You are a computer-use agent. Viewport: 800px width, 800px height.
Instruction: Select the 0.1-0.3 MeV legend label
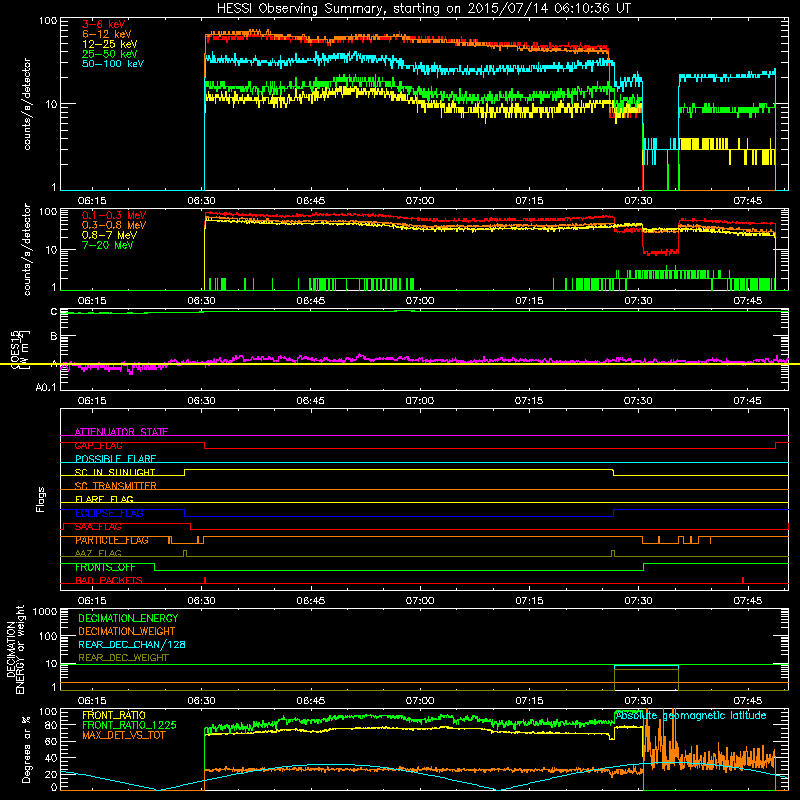point(114,215)
